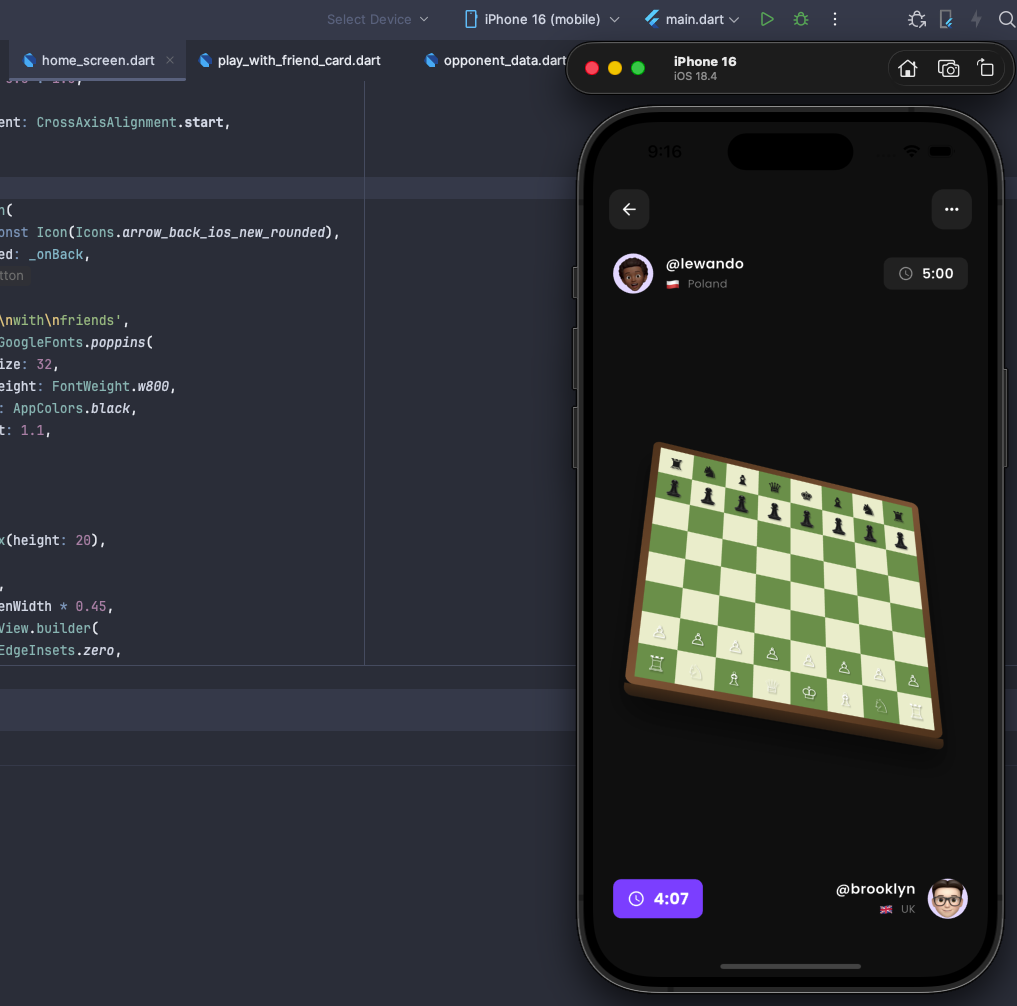Open IDE-wide Search with the magnifier icon

pos(1007,19)
